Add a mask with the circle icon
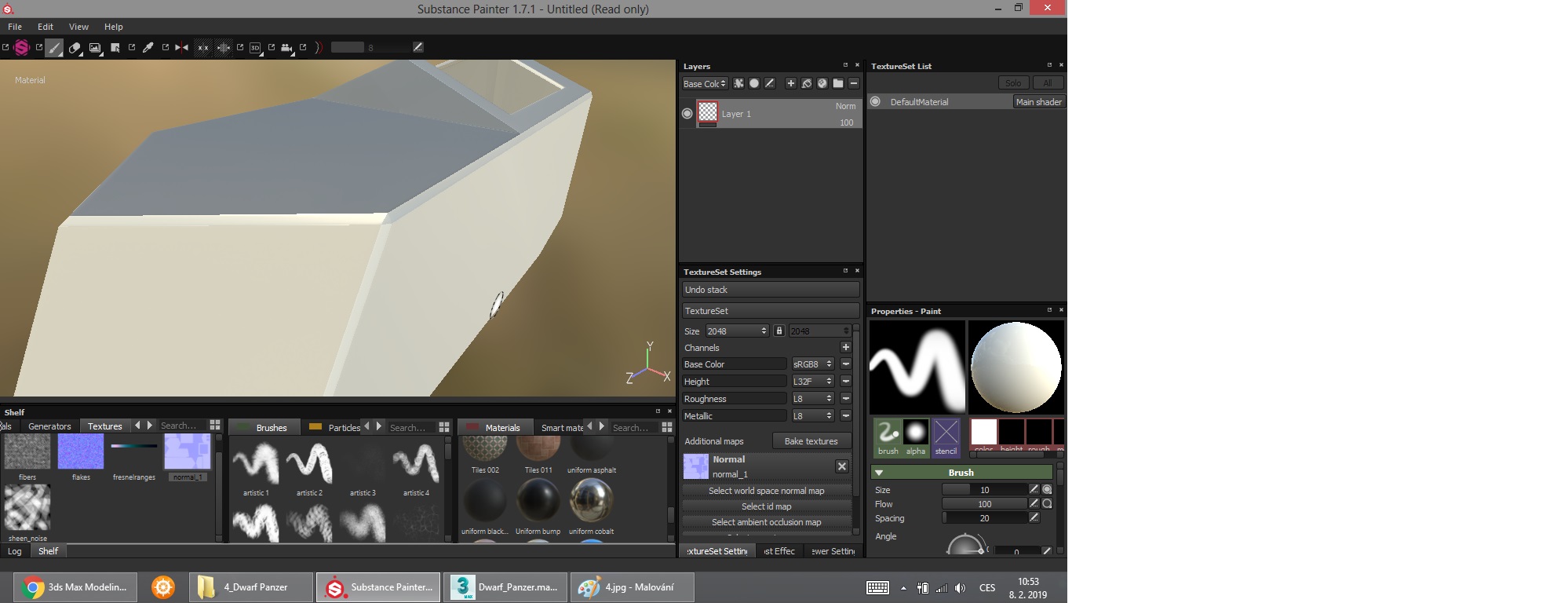The height and width of the screenshot is (603, 1568). (754, 83)
